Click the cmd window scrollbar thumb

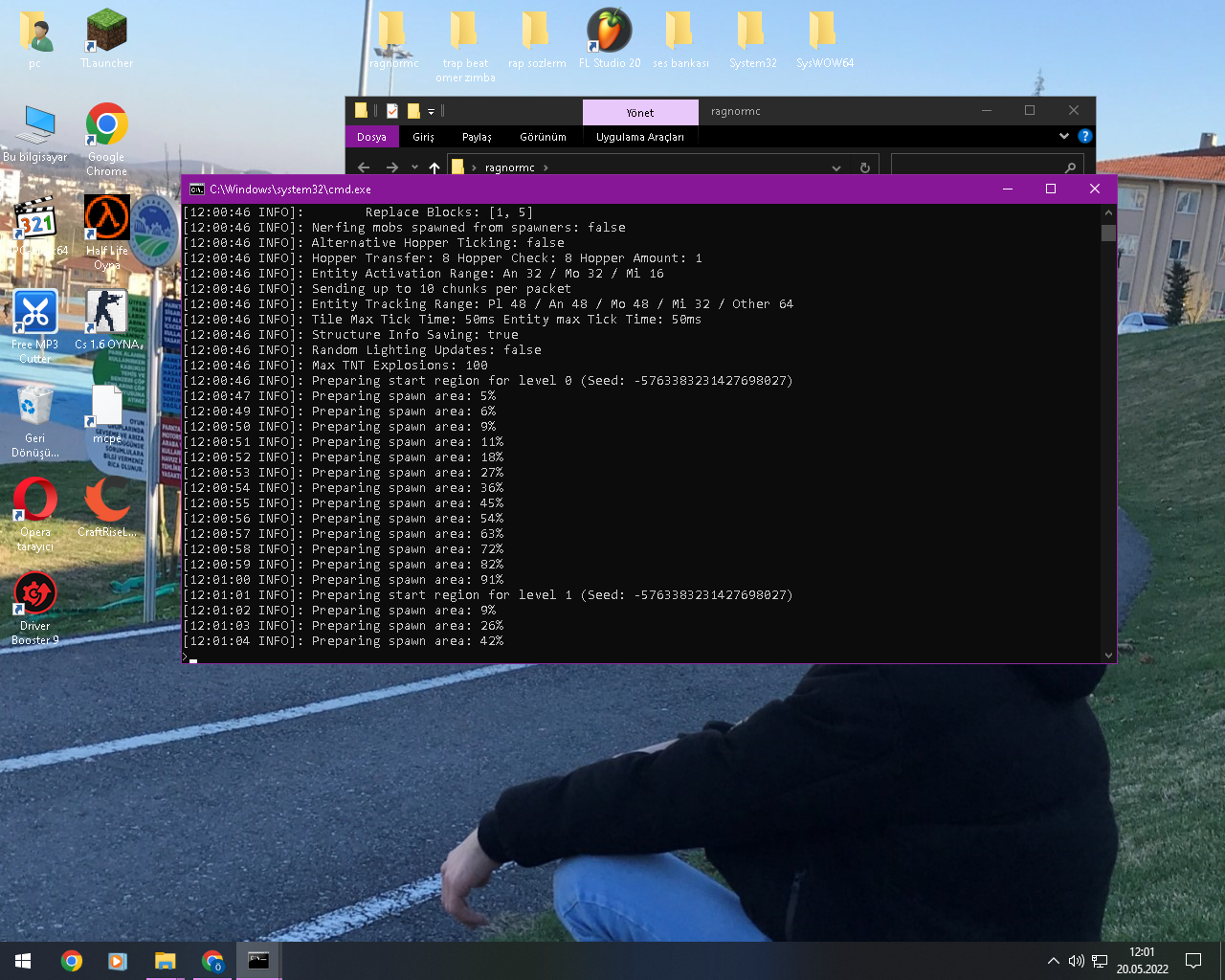(1108, 233)
